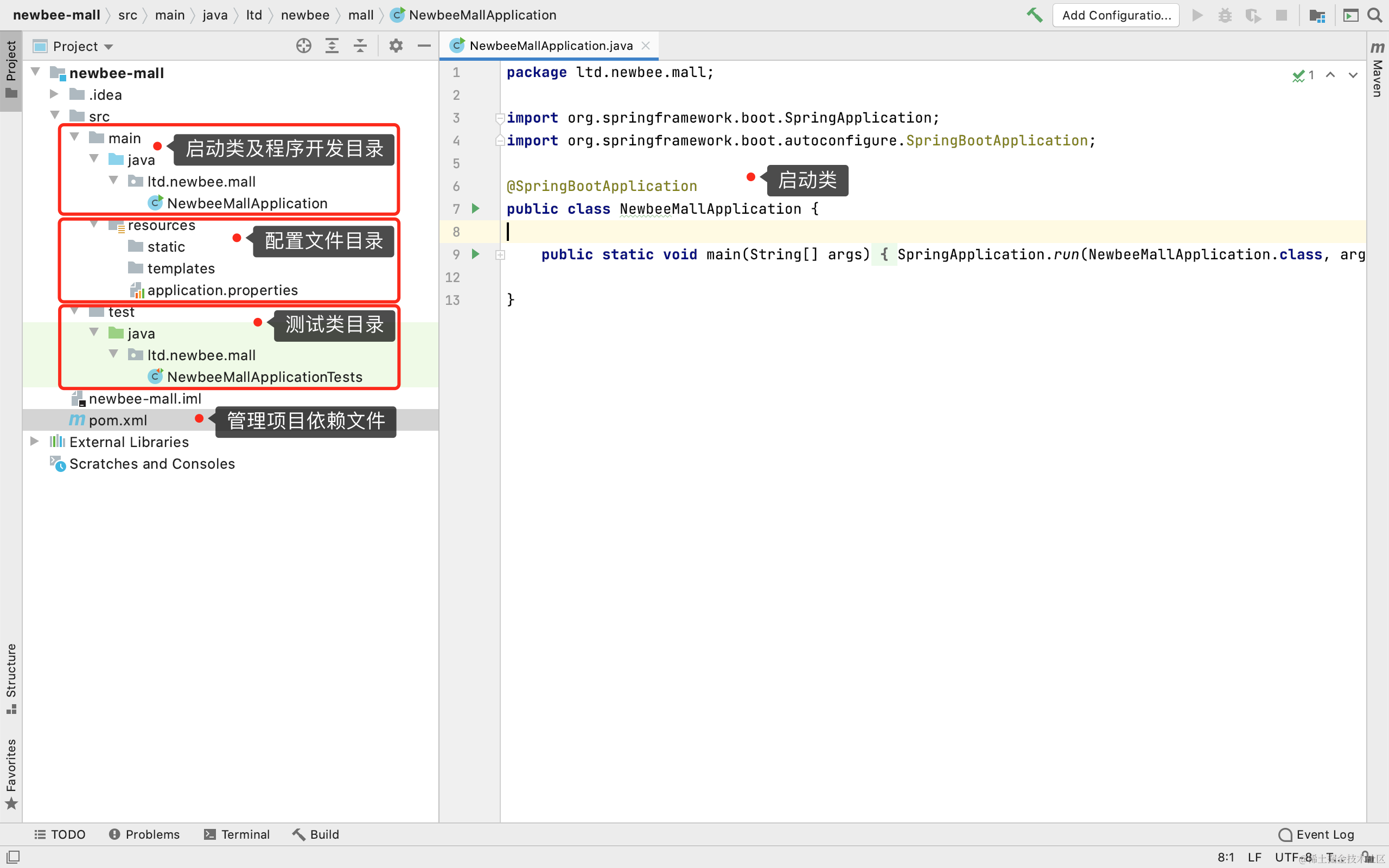This screenshot has height=868, width=1389.
Task: Go to previous highlighted error arrow
Action: pyautogui.click(x=1330, y=75)
